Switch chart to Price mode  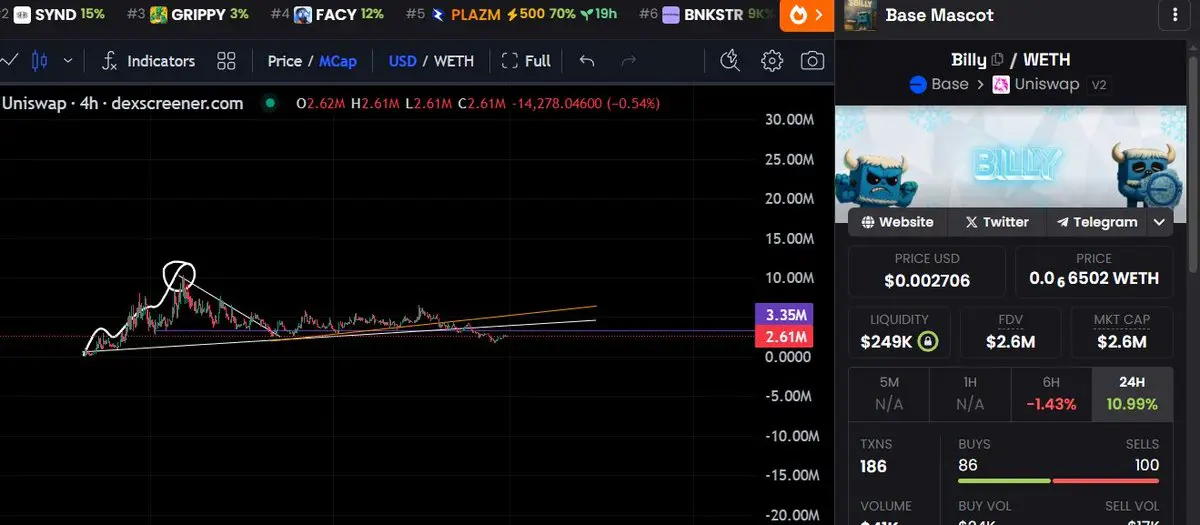(x=284, y=61)
